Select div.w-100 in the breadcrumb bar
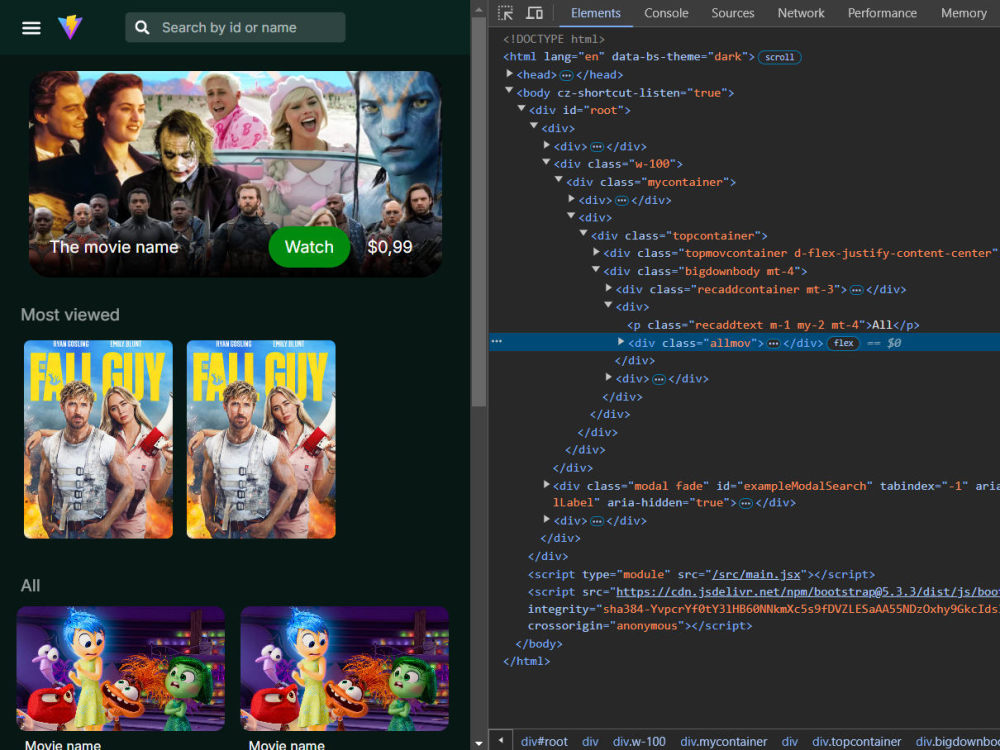1000x750 pixels. pyautogui.click(x=639, y=742)
